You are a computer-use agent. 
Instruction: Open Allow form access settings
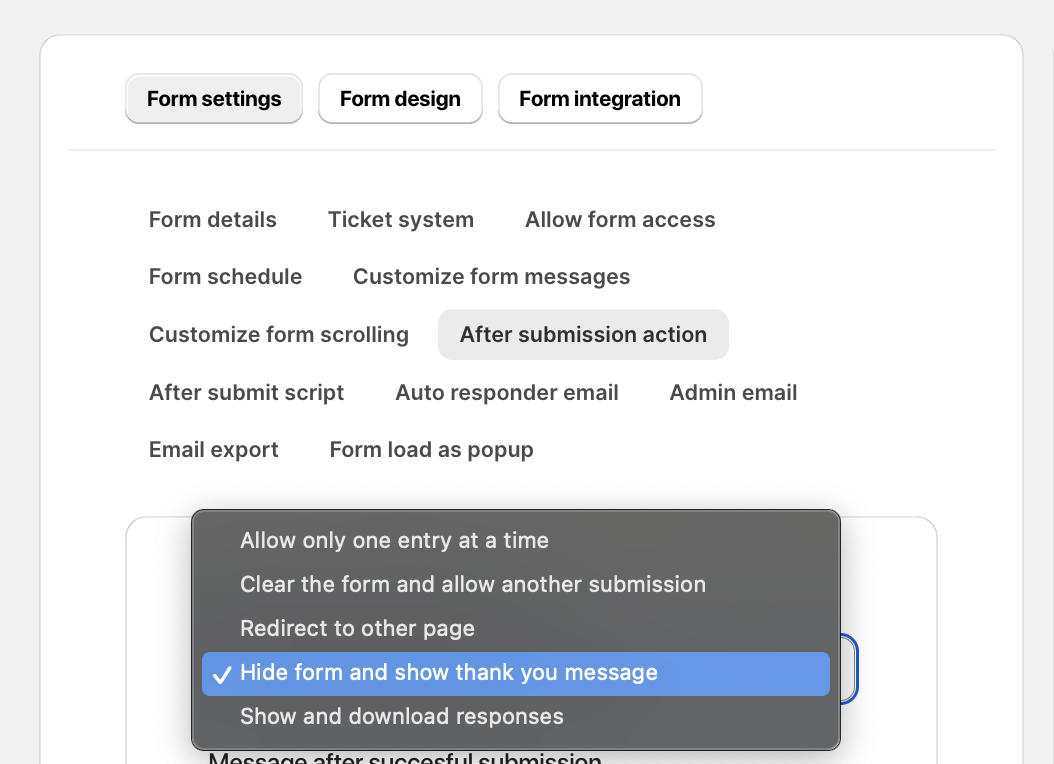click(x=620, y=220)
